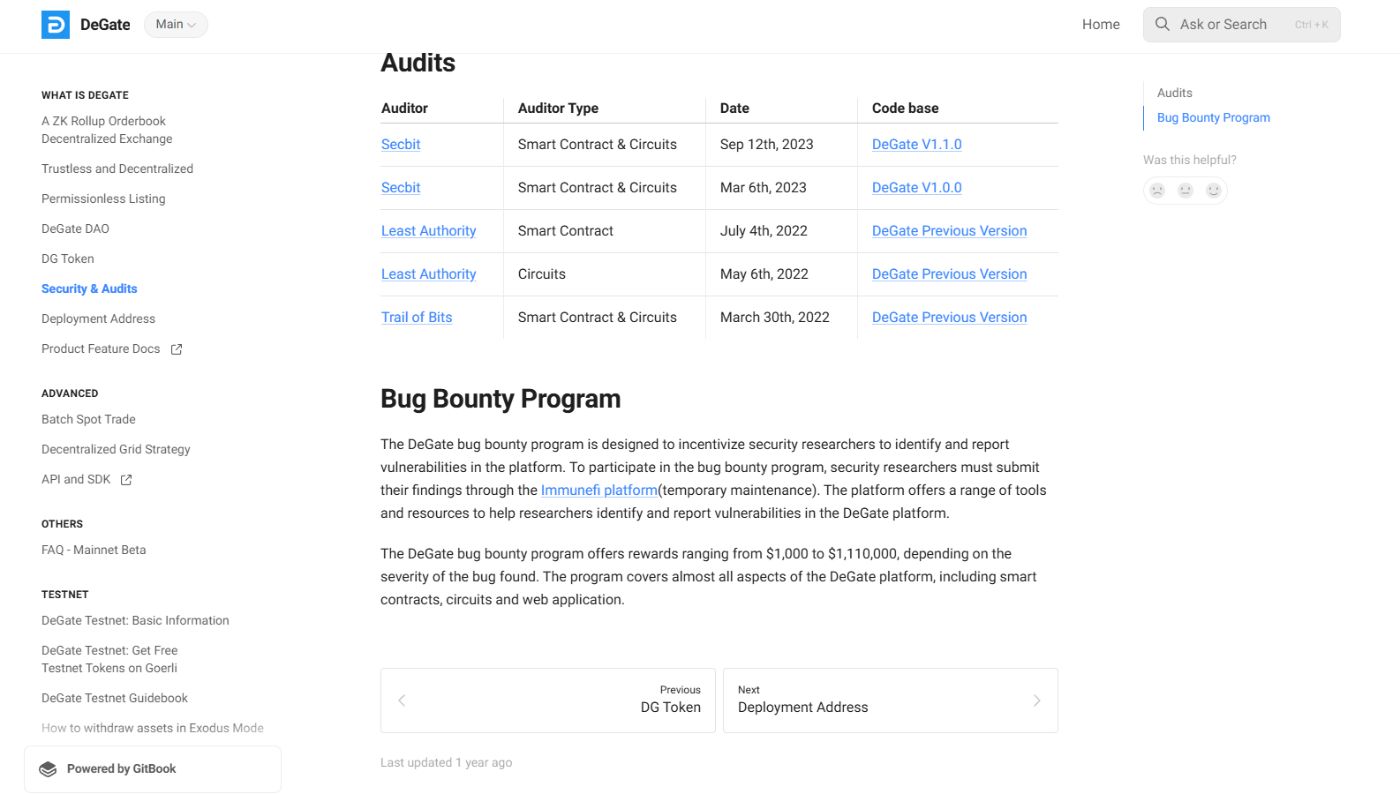The image size is (1400, 794).
Task: Open DeGate DAO page
Action: pos(75,229)
